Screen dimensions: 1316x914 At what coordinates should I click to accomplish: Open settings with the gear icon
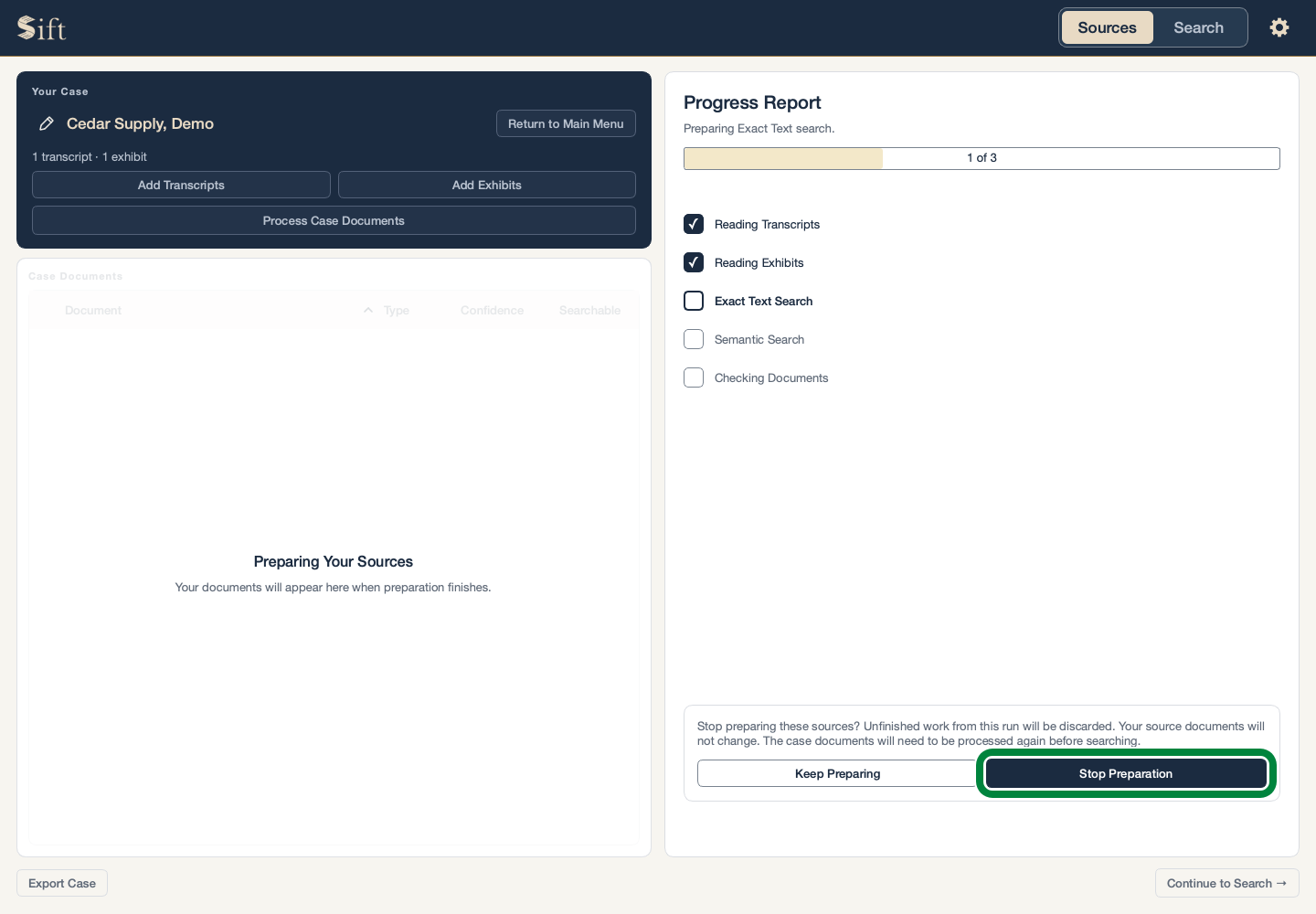click(1279, 27)
